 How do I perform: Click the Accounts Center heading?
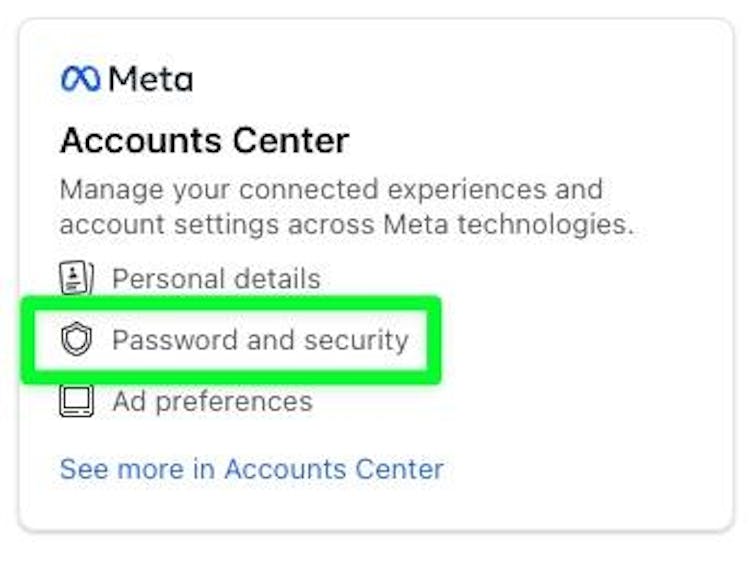pyautogui.click(x=205, y=140)
